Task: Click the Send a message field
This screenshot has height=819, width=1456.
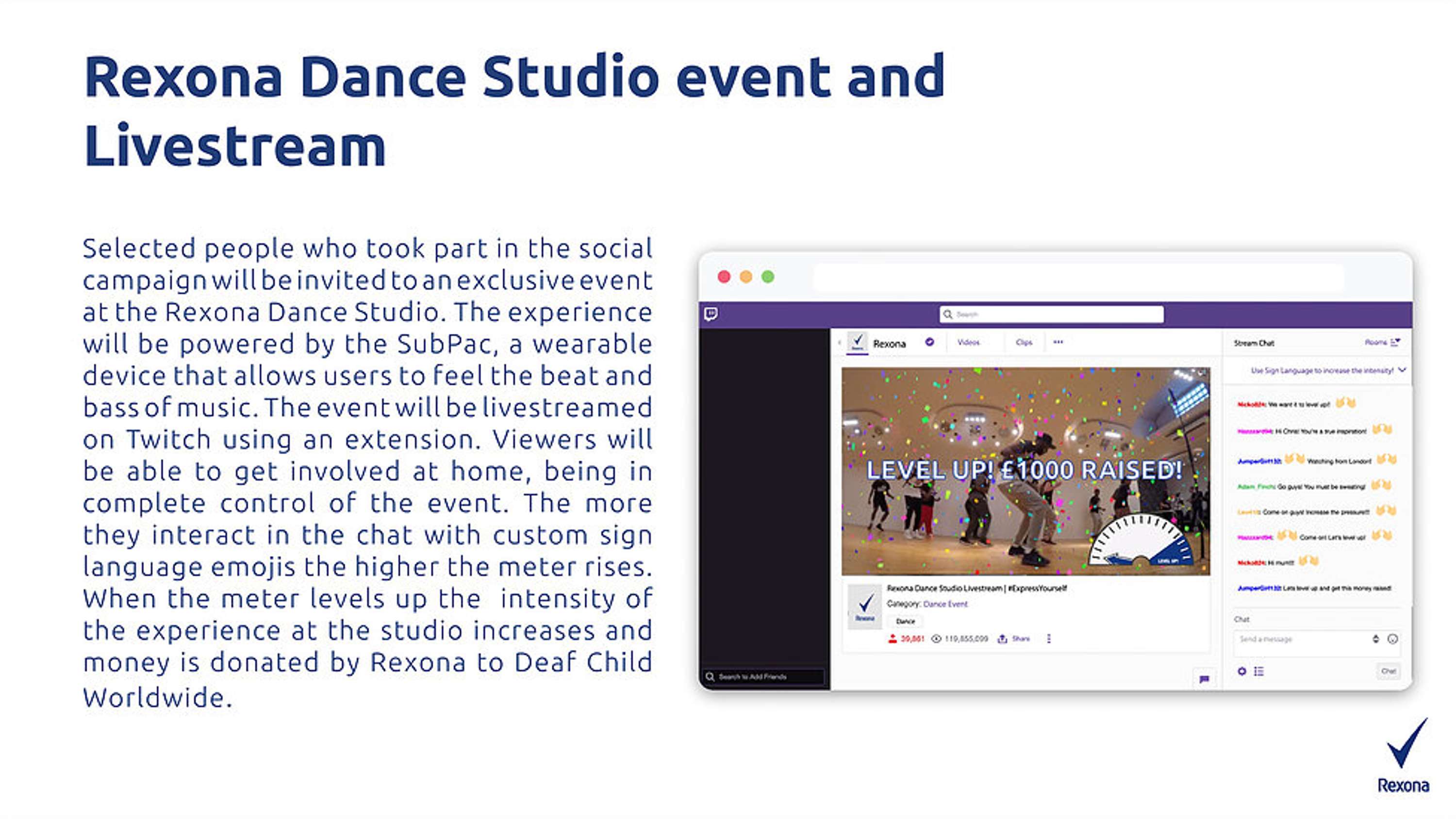Action: [x=1317, y=643]
